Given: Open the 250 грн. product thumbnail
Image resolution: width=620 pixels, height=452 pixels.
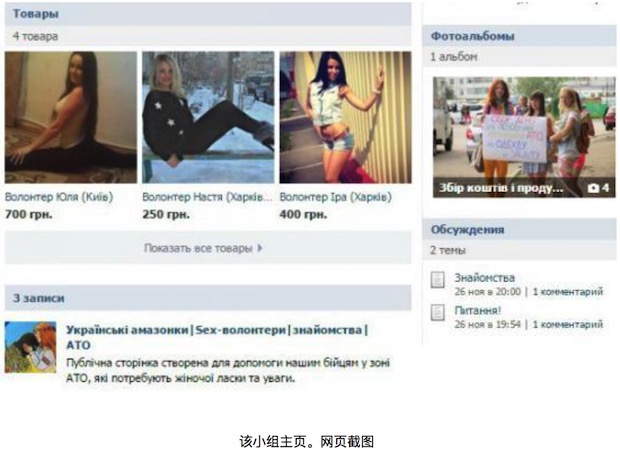Looking at the screenshot, I should (208, 117).
